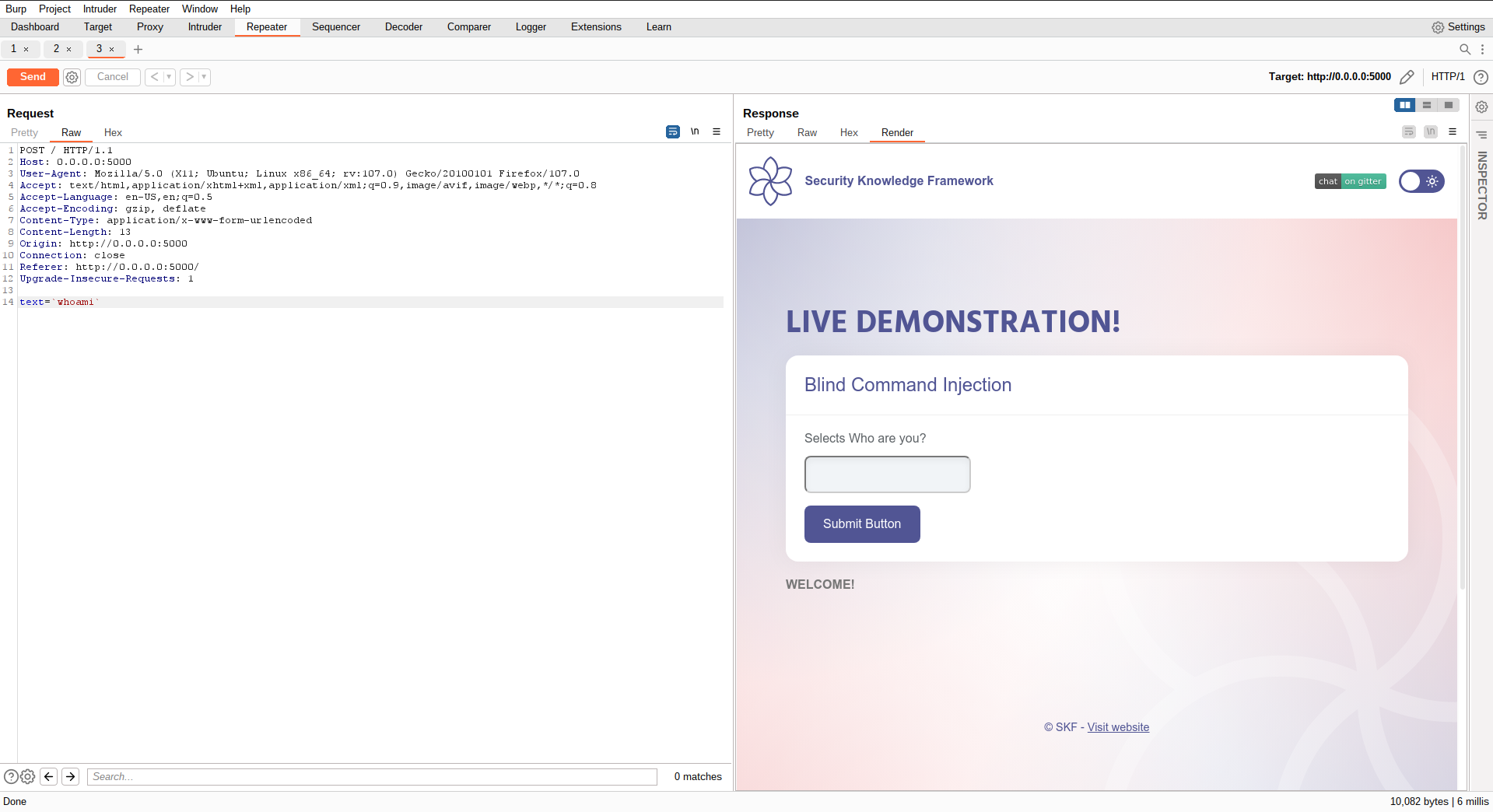Switch to Repeater tab 2
1493x812 pixels.
(56, 49)
